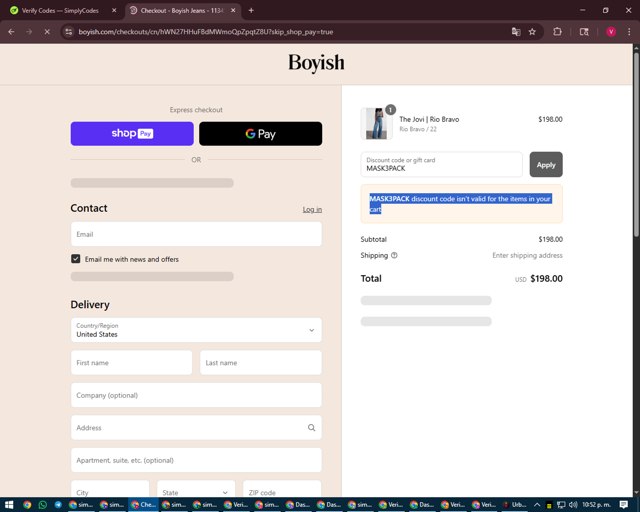Click the Discount code or gift card field

[441, 165]
